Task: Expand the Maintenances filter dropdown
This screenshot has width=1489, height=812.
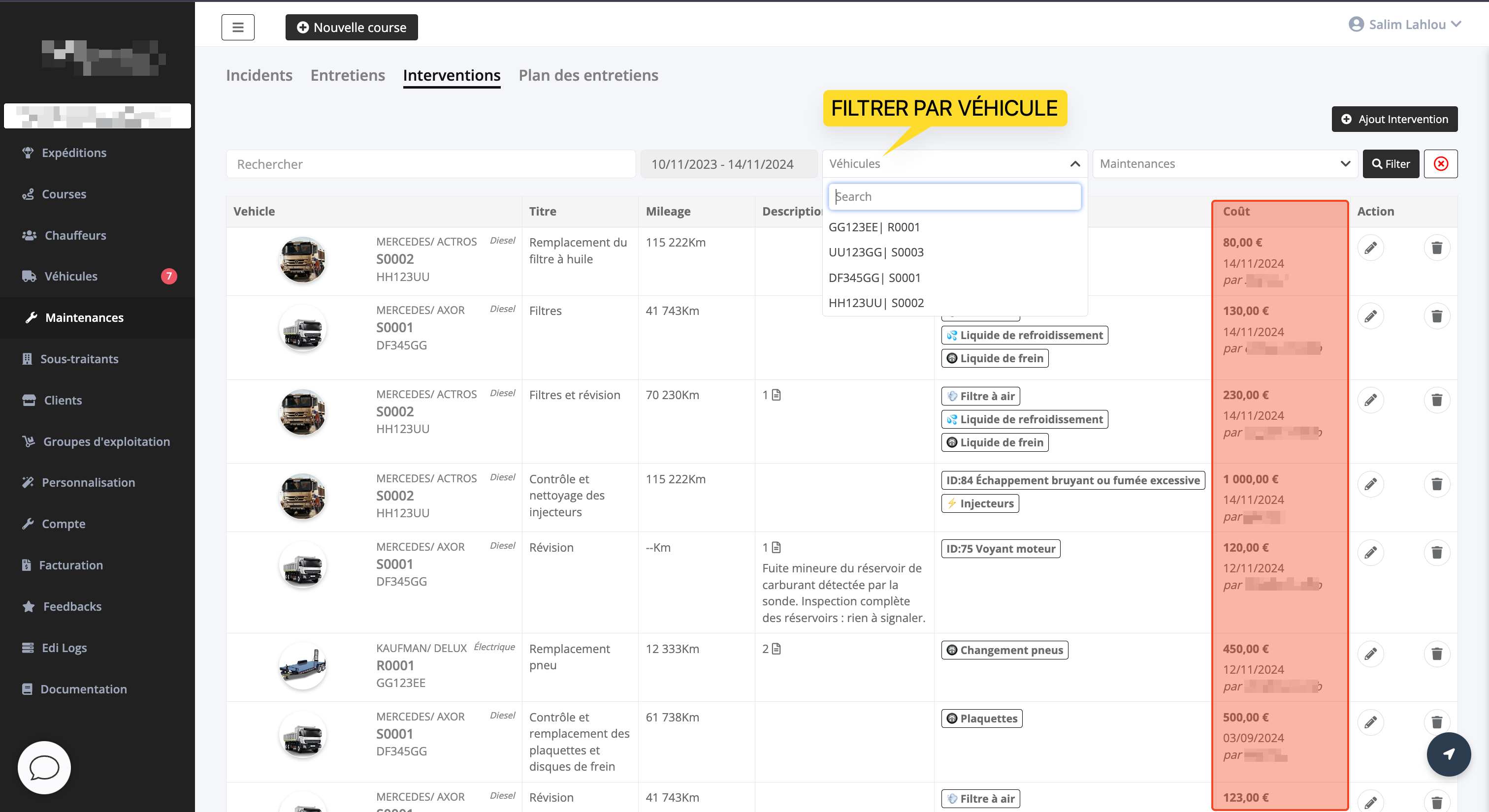Action: (1345, 164)
